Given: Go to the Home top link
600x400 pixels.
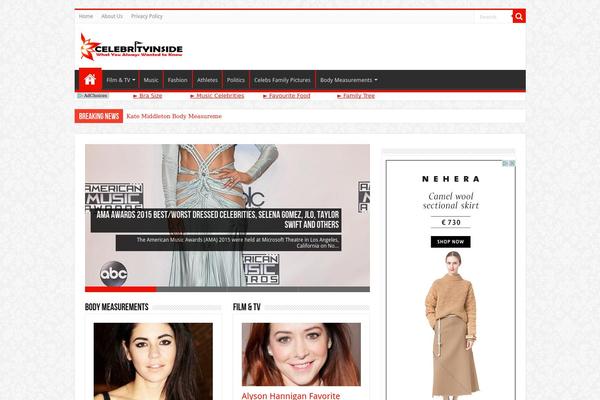Looking at the screenshot, I should click(x=86, y=16).
